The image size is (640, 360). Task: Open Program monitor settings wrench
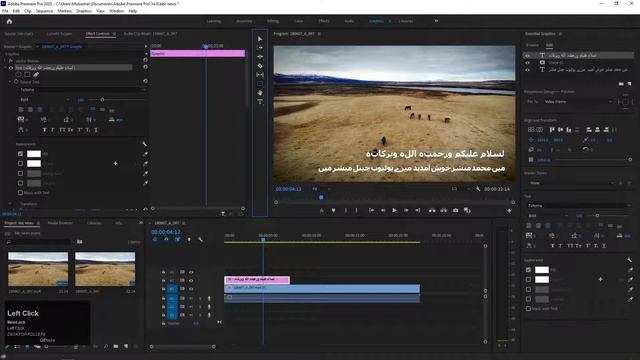click(478, 189)
